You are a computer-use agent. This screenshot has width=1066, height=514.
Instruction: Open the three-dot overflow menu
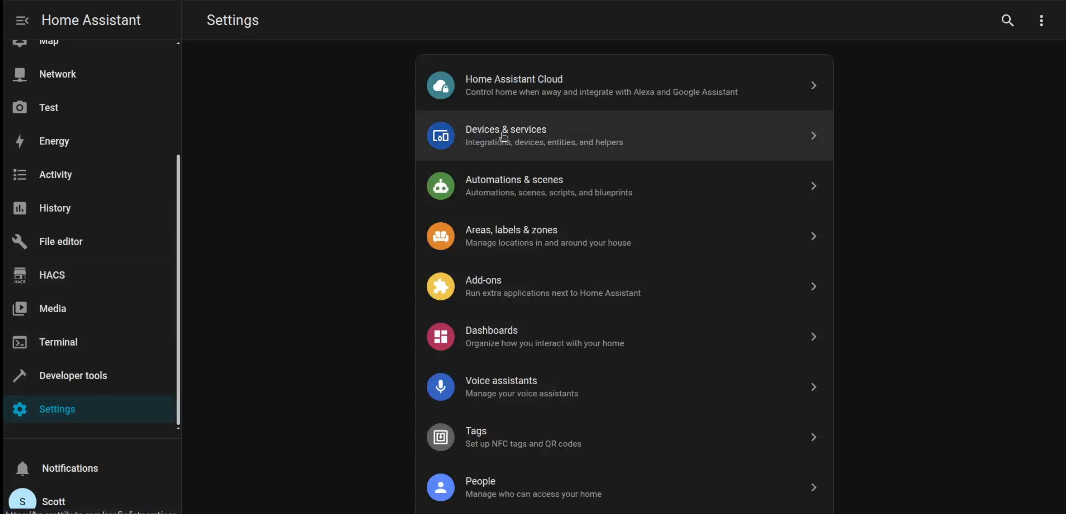point(1041,20)
